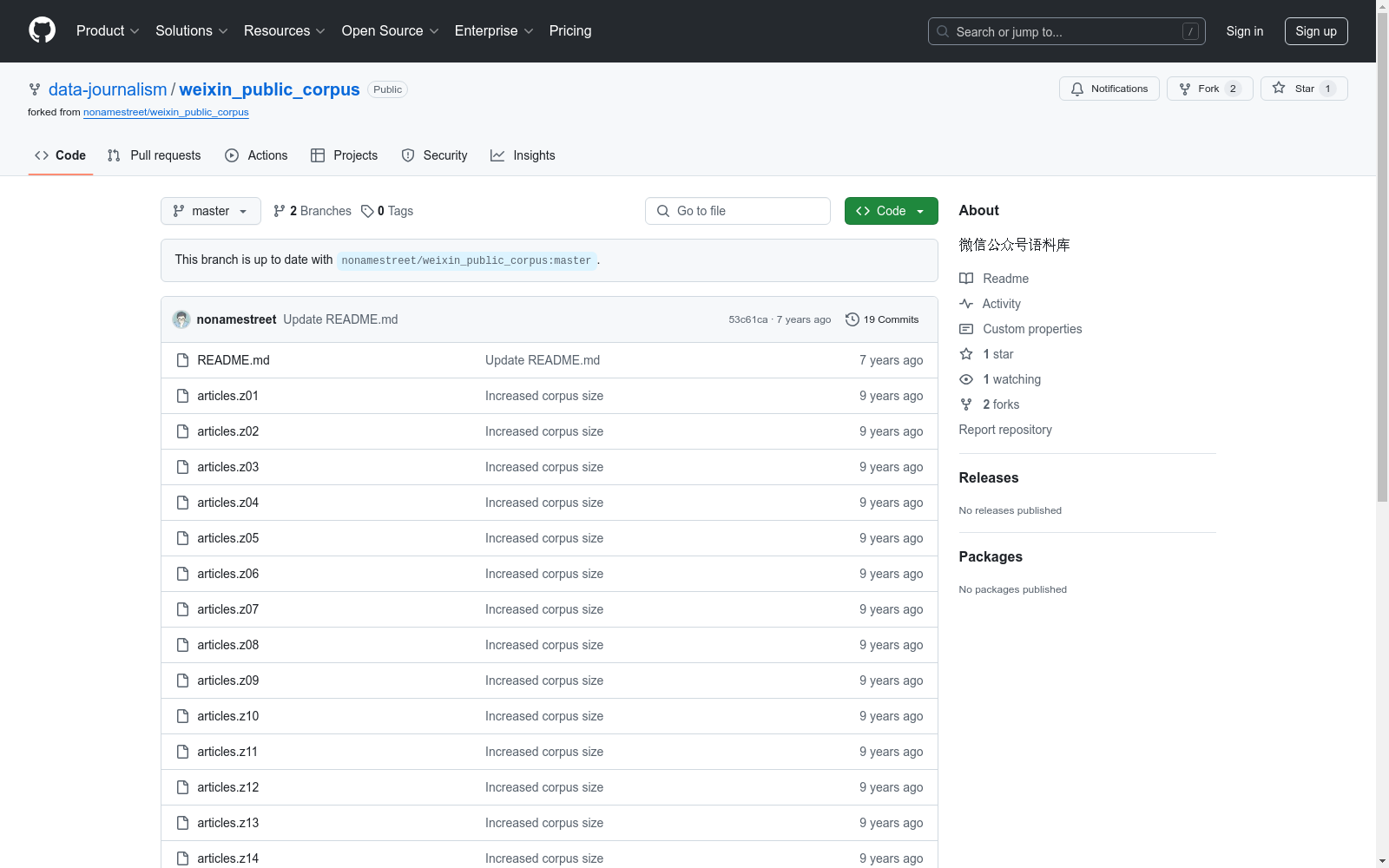This screenshot has width=1389, height=868.
Task: Open the Releases heading link
Action: [x=989, y=478]
